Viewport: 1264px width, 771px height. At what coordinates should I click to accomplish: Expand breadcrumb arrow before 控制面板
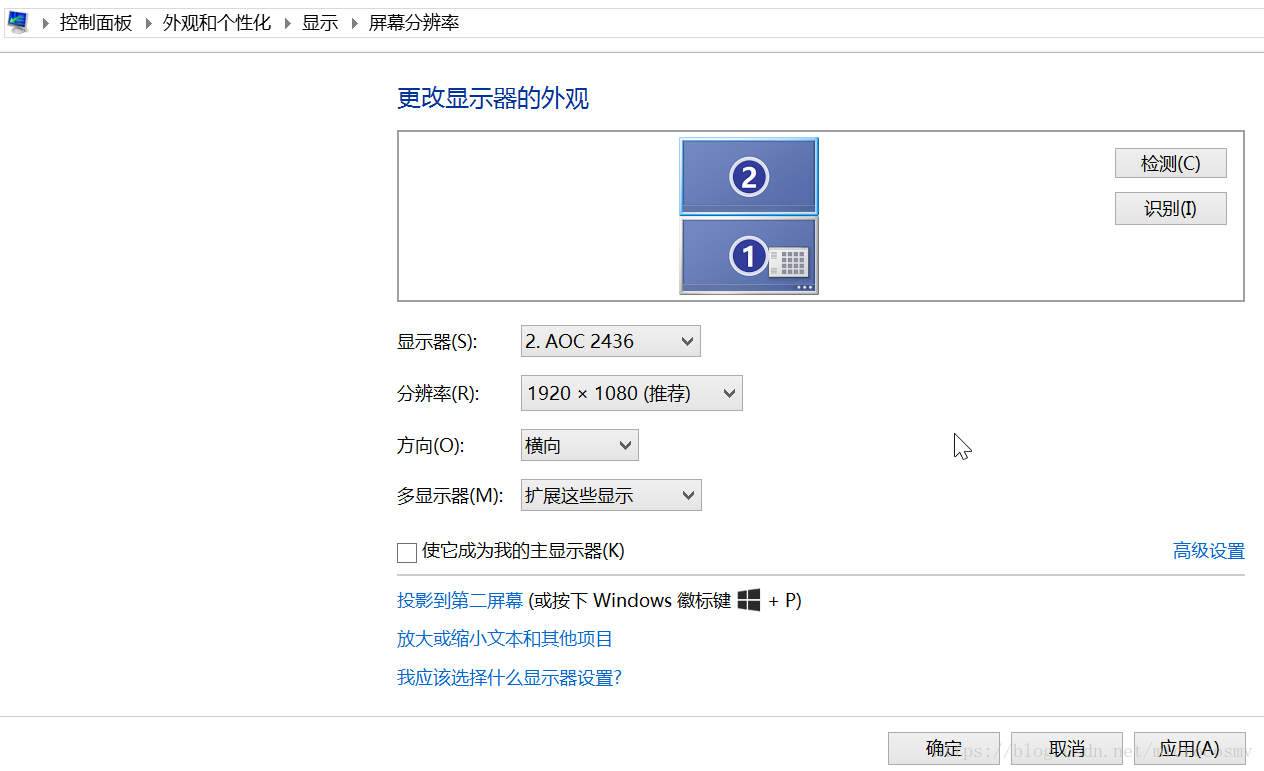[46, 23]
